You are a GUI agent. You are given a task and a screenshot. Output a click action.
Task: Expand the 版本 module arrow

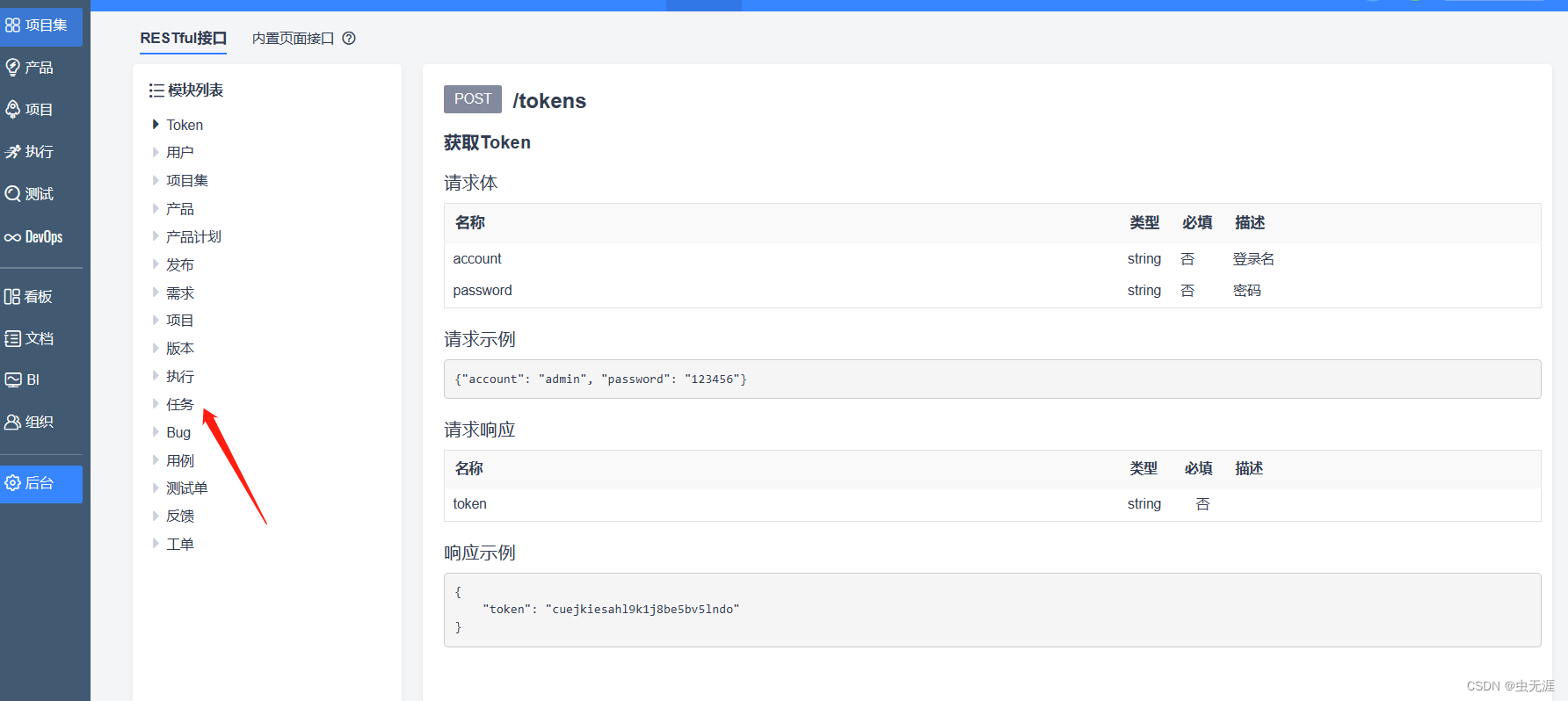coord(156,348)
